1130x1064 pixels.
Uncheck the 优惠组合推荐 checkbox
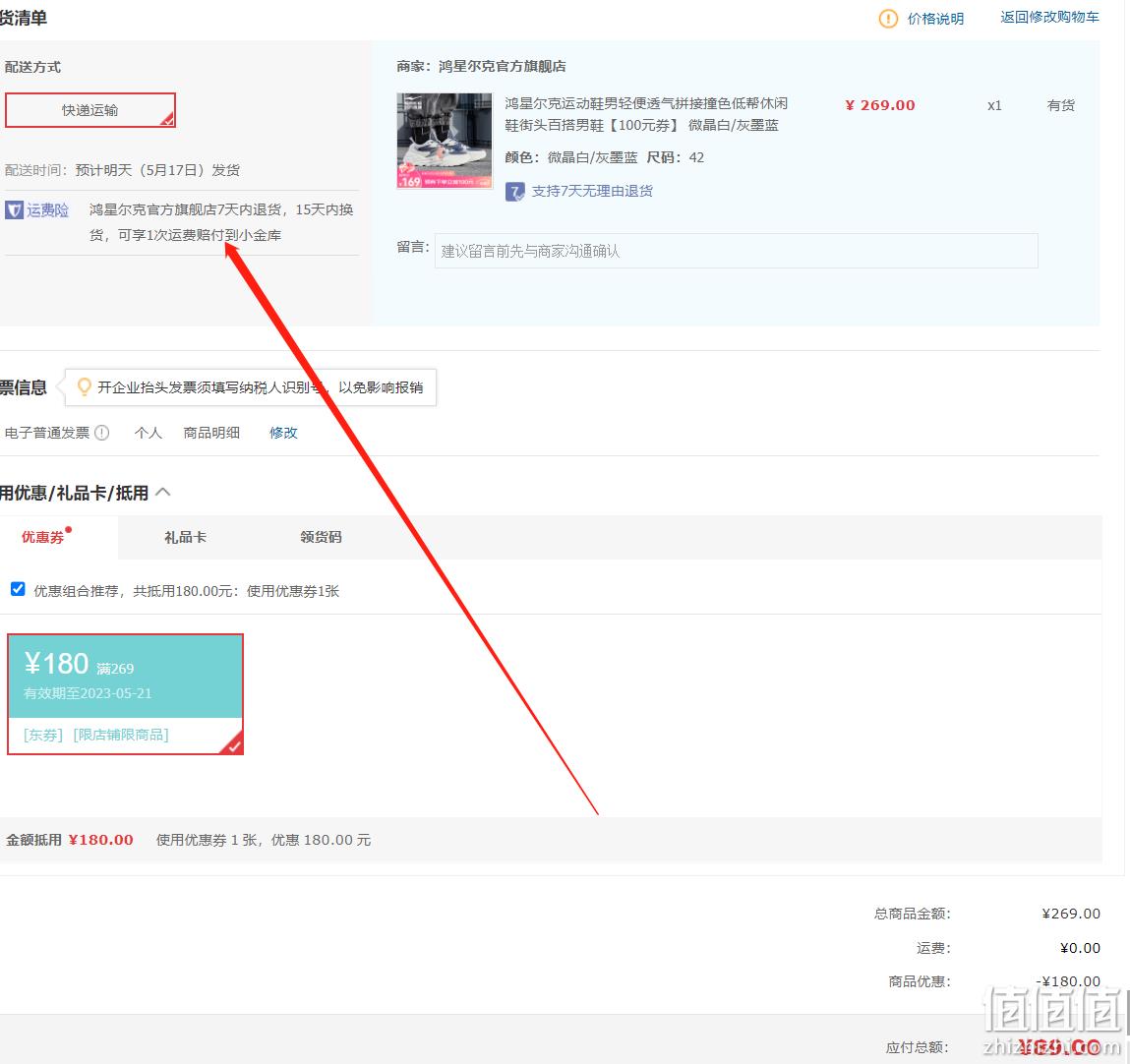pos(18,589)
